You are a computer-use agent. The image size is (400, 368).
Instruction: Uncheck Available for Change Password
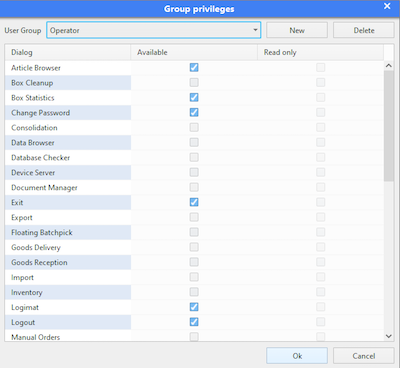tap(194, 112)
